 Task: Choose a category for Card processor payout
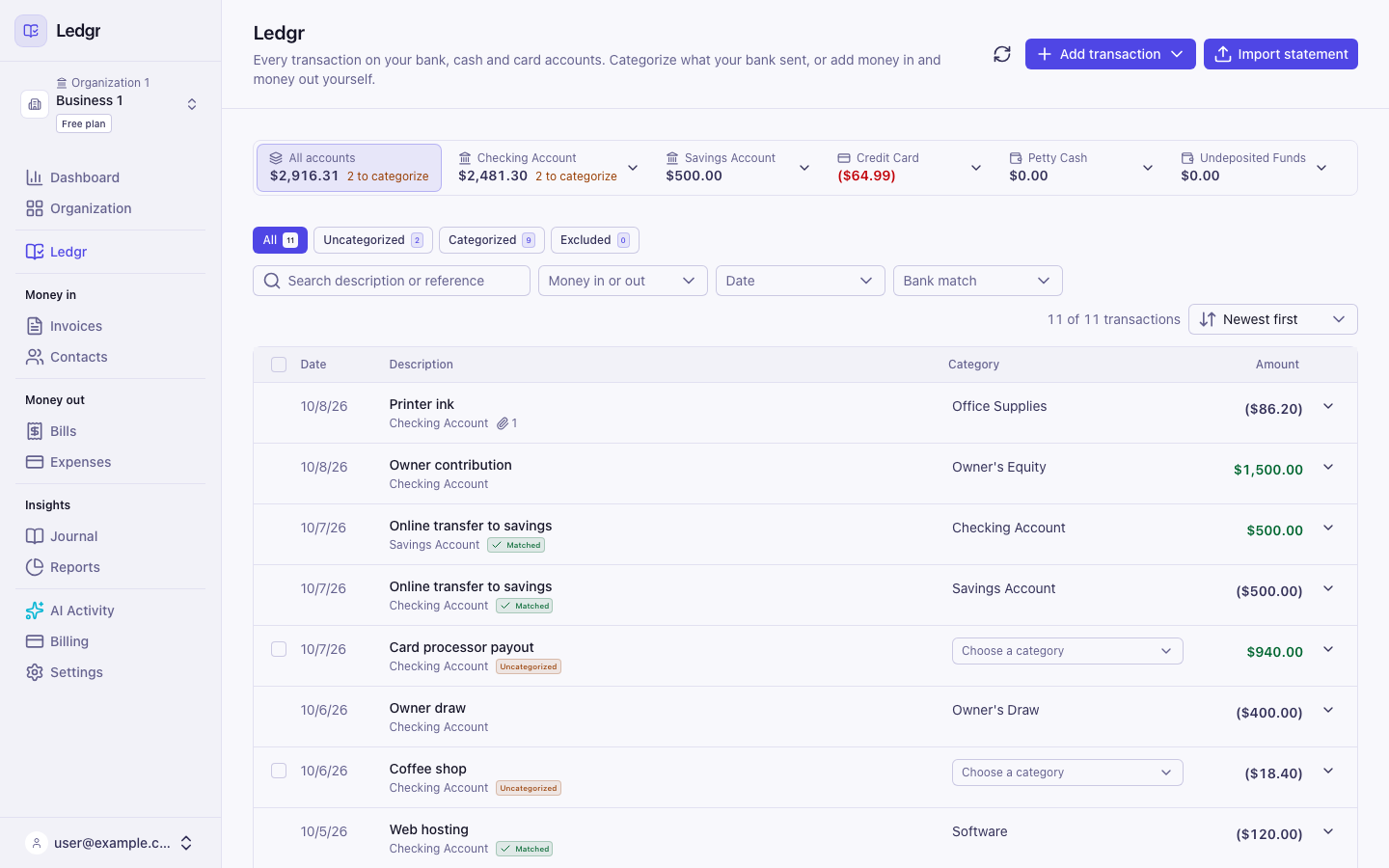(x=1067, y=651)
